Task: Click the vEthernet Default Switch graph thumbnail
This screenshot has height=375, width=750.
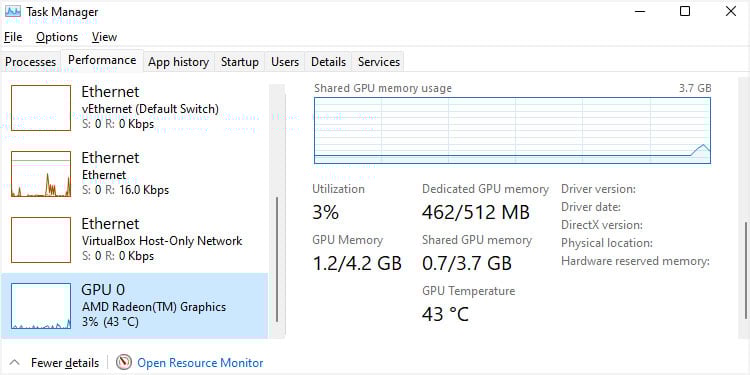Action: (x=41, y=108)
